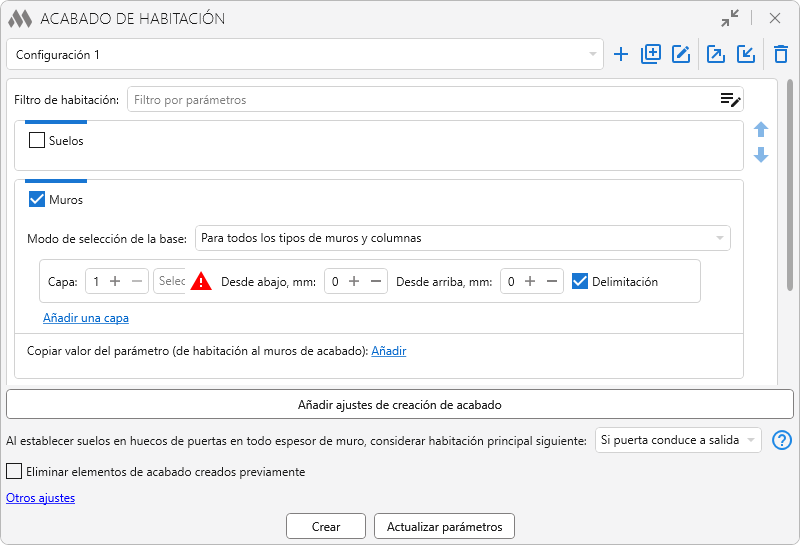This screenshot has width=800, height=545.
Task: Click the rename configuration pencil icon
Action: coord(681,55)
